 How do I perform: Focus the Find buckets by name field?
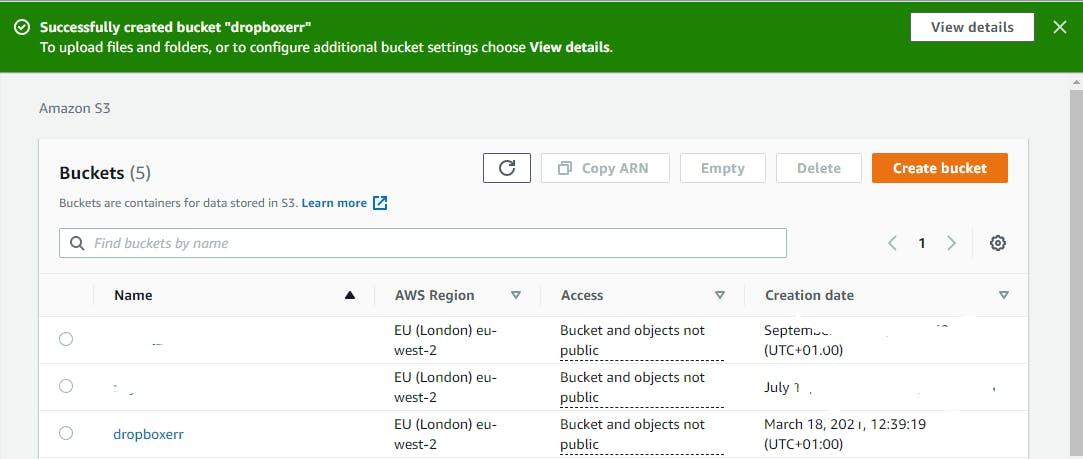click(x=430, y=243)
